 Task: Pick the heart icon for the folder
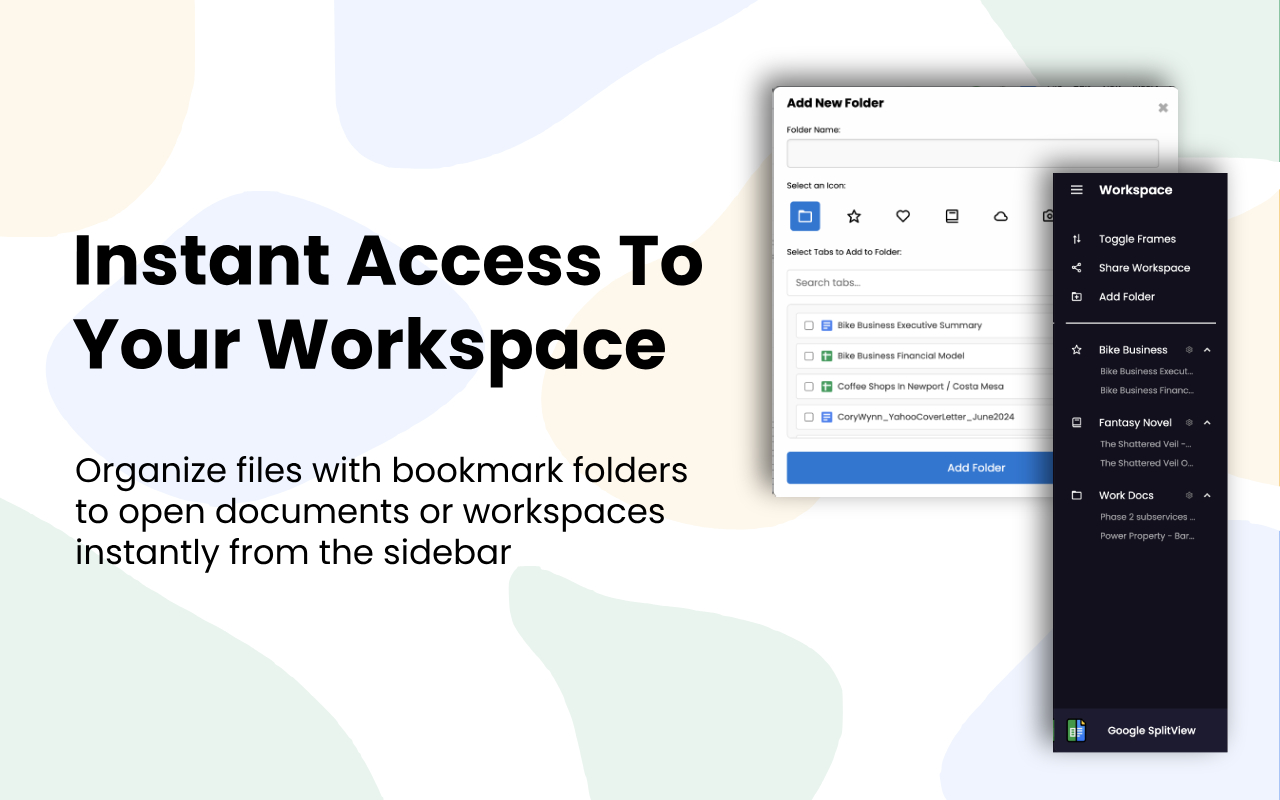(x=903, y=216)
